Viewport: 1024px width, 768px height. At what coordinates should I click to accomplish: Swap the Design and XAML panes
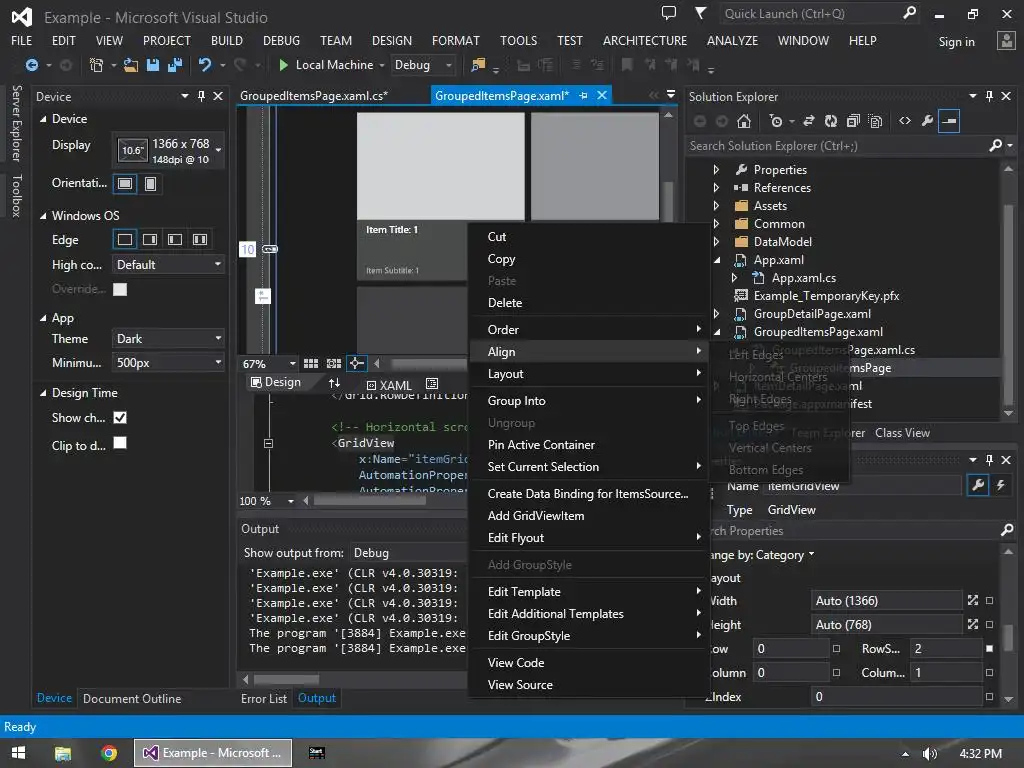334,383
